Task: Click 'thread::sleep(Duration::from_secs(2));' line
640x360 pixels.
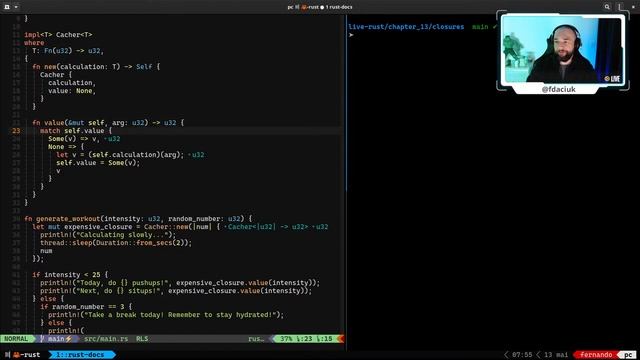Action: pos(116,243)
